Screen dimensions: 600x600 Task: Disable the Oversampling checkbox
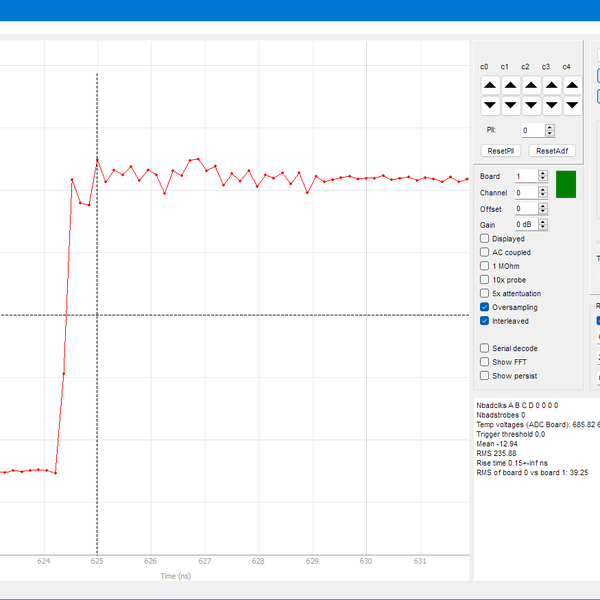click(x=485, y=307)
